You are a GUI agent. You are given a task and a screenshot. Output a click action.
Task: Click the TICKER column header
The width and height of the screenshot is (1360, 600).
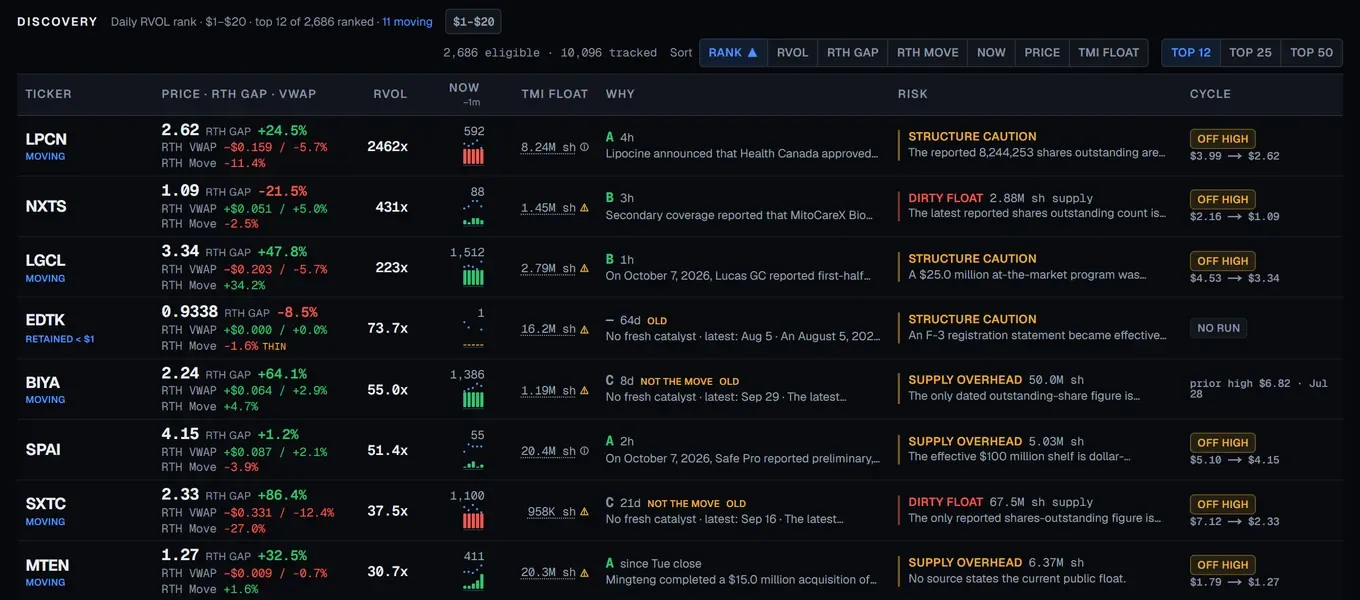(49, 94)
